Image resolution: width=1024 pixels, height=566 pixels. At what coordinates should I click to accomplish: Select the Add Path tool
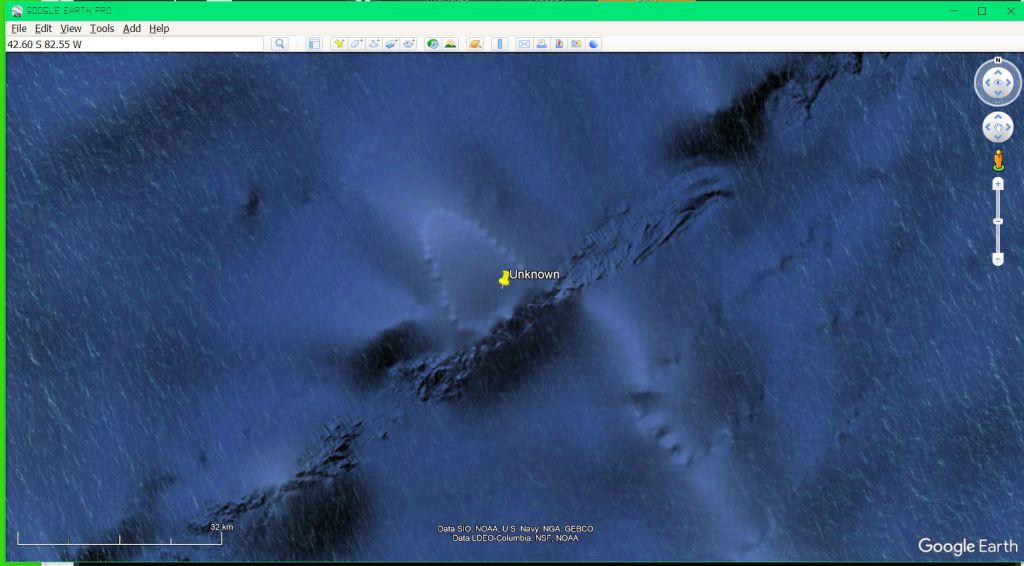374,44
